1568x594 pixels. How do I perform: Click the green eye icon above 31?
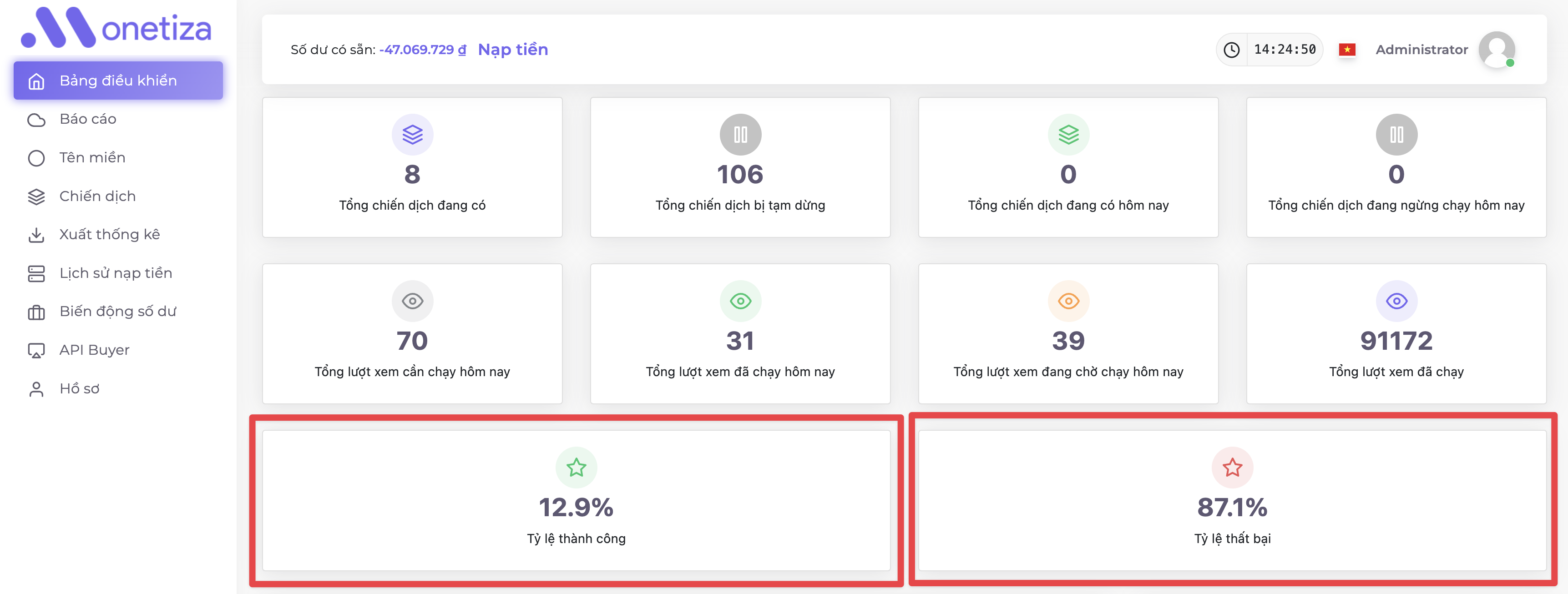740,301
